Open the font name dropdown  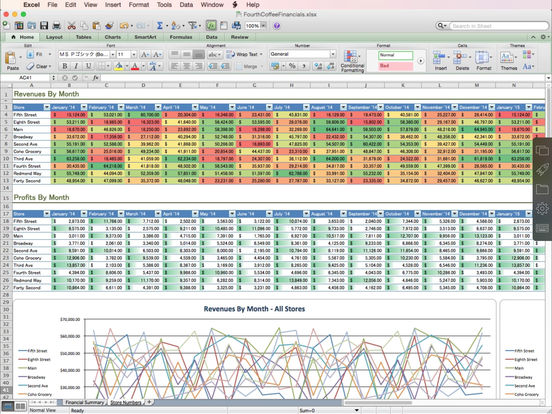tap(113, 54)
